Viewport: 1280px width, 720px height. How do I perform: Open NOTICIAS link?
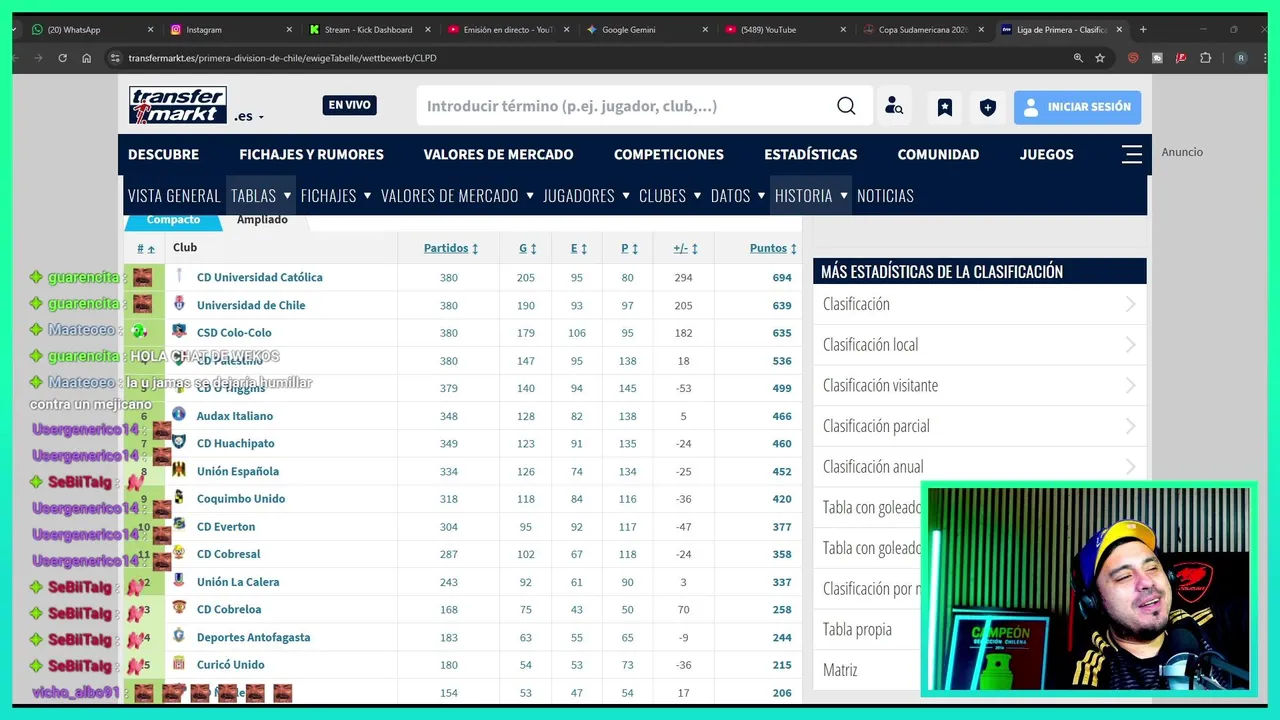[x=885, y=195]
